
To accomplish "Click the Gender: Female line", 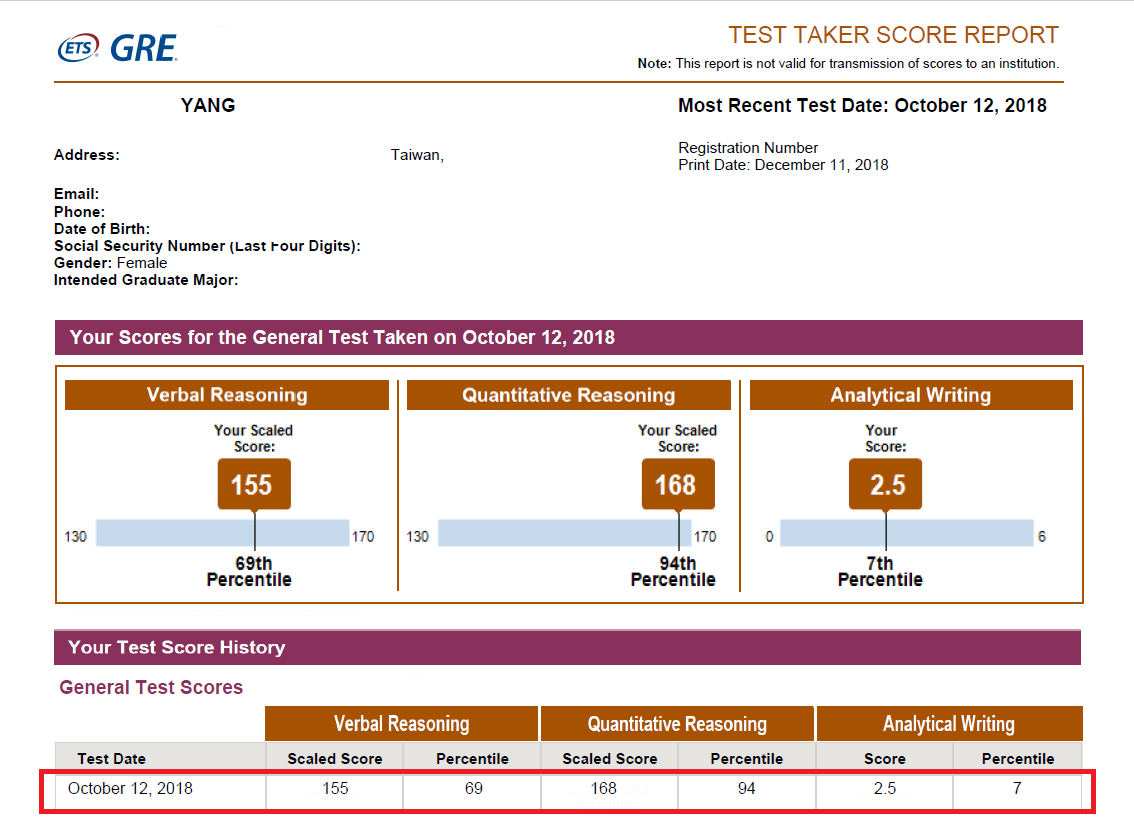I will pos(110,263).
